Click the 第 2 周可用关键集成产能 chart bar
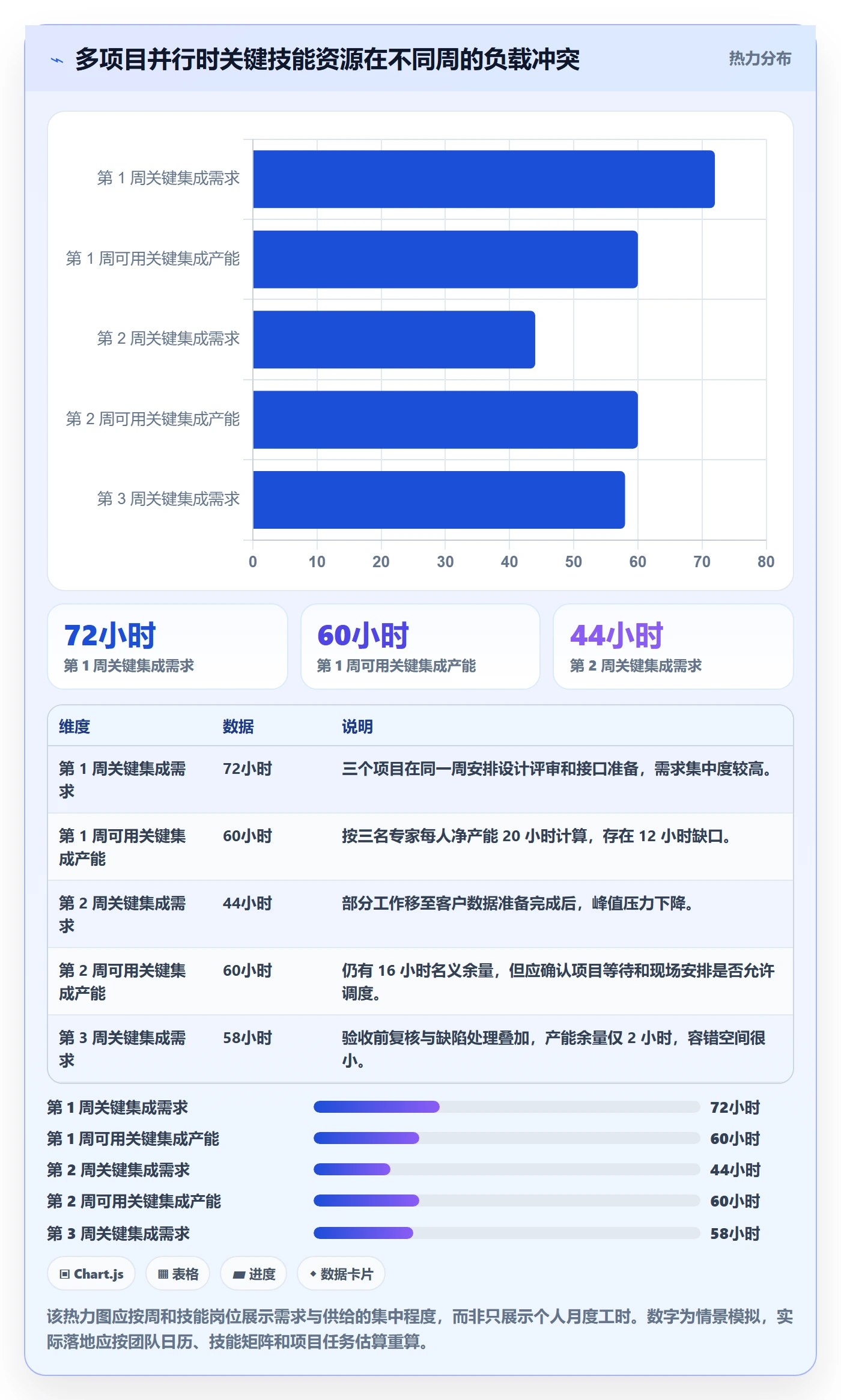841x1400 pixels. coord(445,420)
